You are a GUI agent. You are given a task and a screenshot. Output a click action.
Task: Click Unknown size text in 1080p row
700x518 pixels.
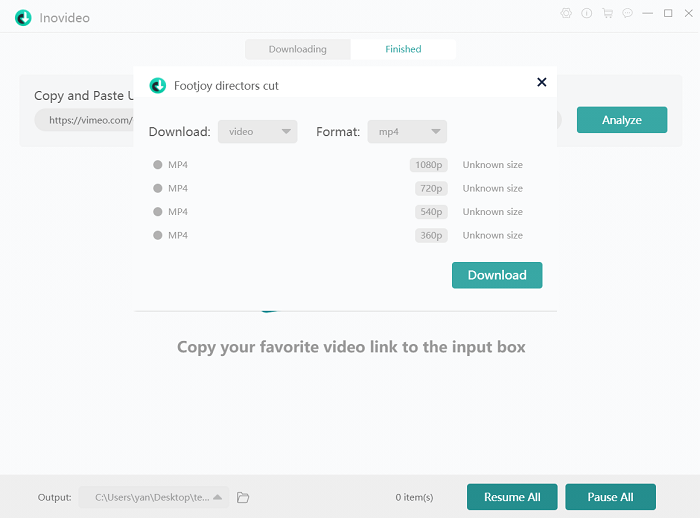(492, 165)
